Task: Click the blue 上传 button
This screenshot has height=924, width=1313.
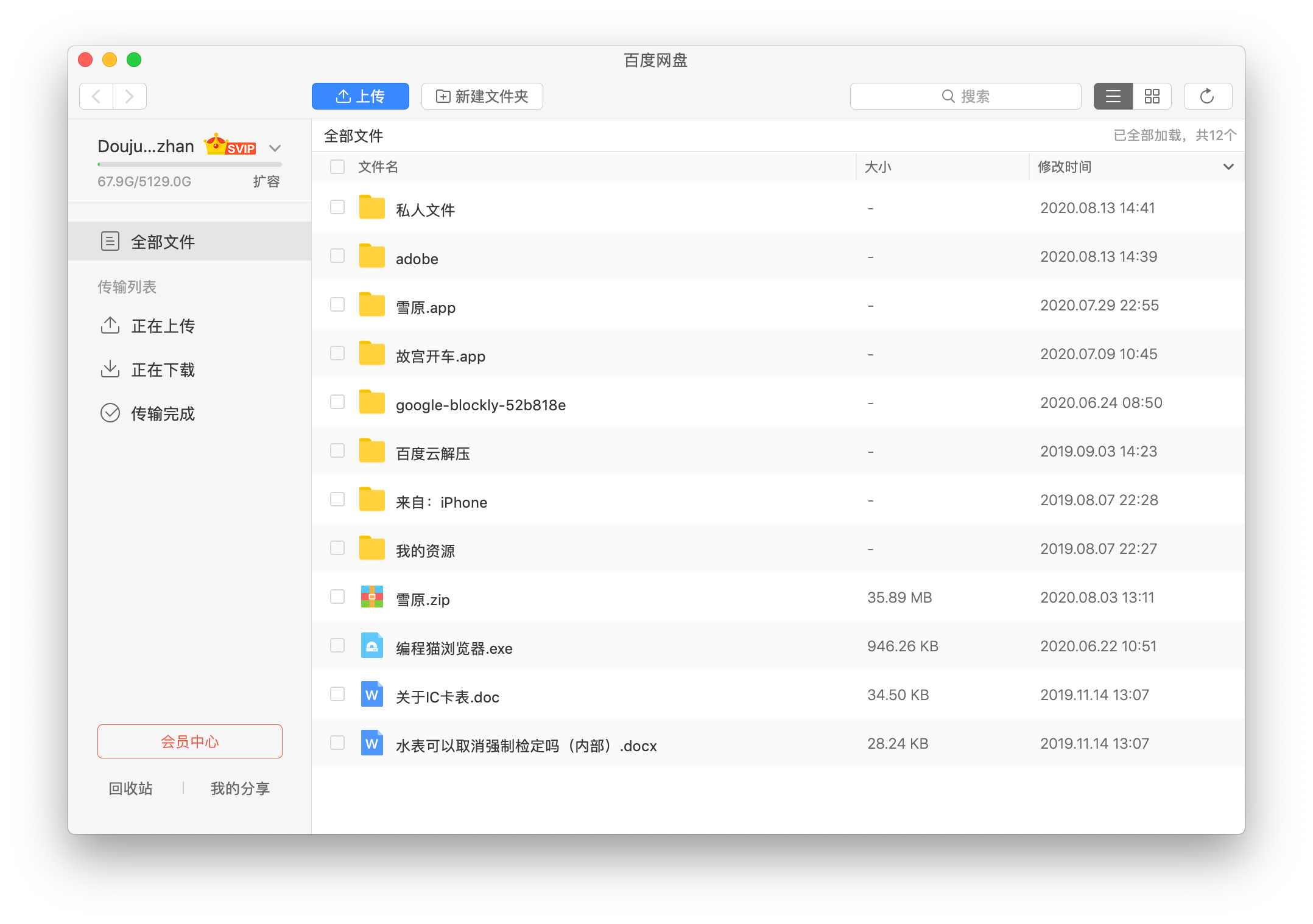Action: tap(360, 96)
